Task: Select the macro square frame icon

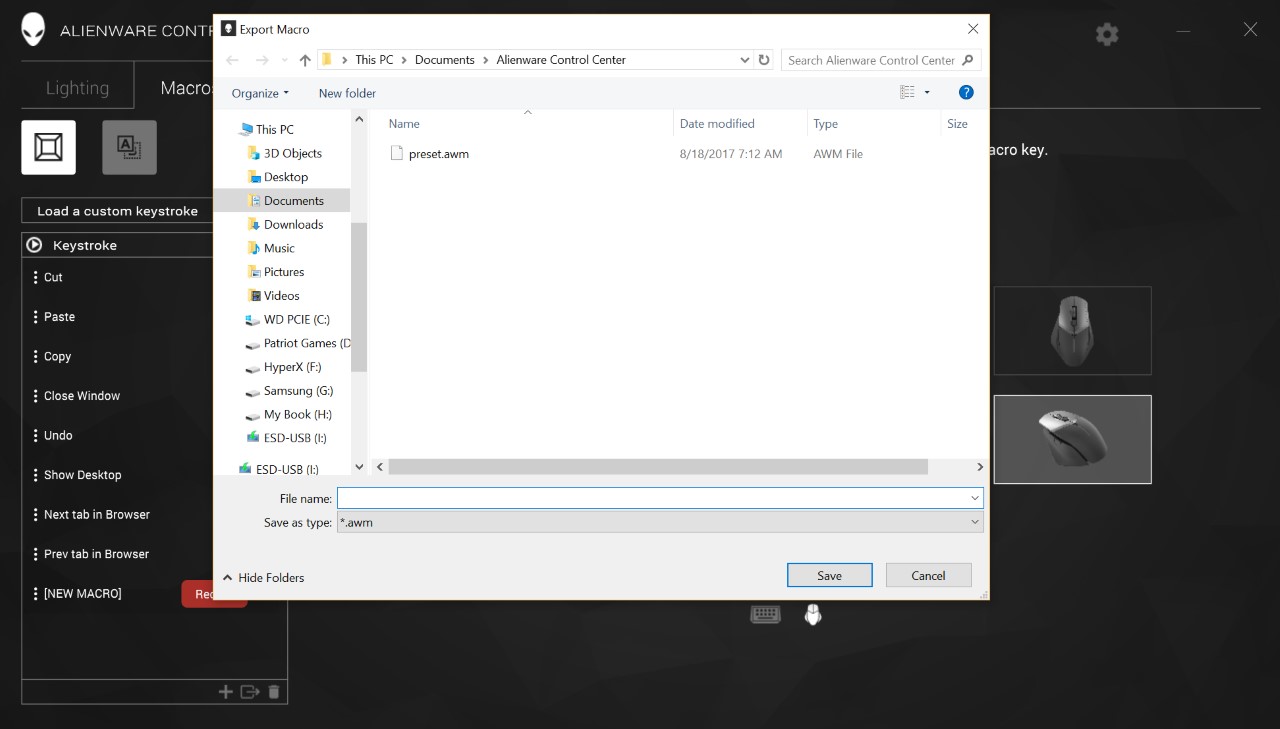Action: [49, 147]
